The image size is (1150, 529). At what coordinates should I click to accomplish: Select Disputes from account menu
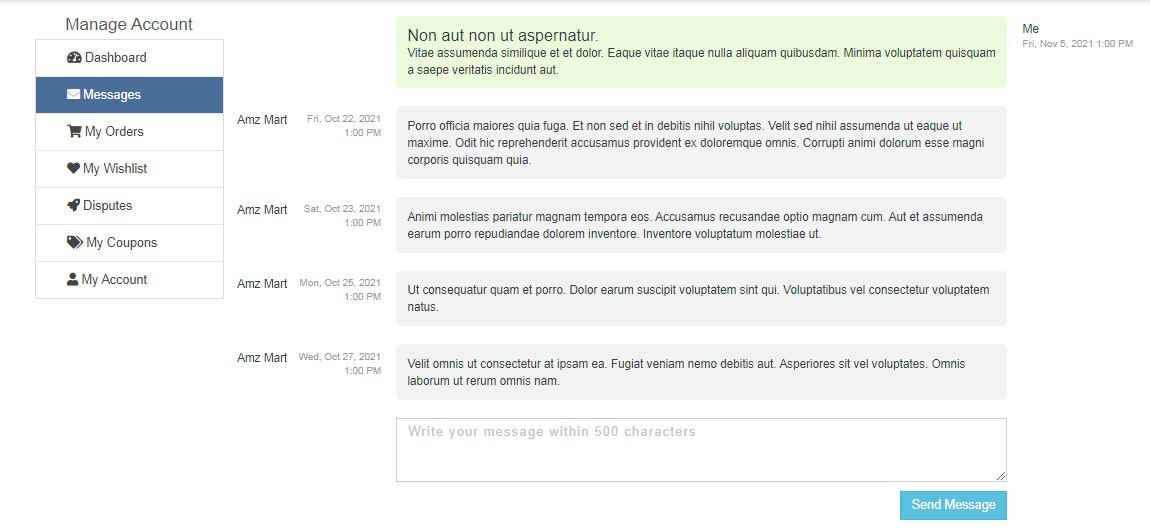pyautogui.click(x=129, y=206)
